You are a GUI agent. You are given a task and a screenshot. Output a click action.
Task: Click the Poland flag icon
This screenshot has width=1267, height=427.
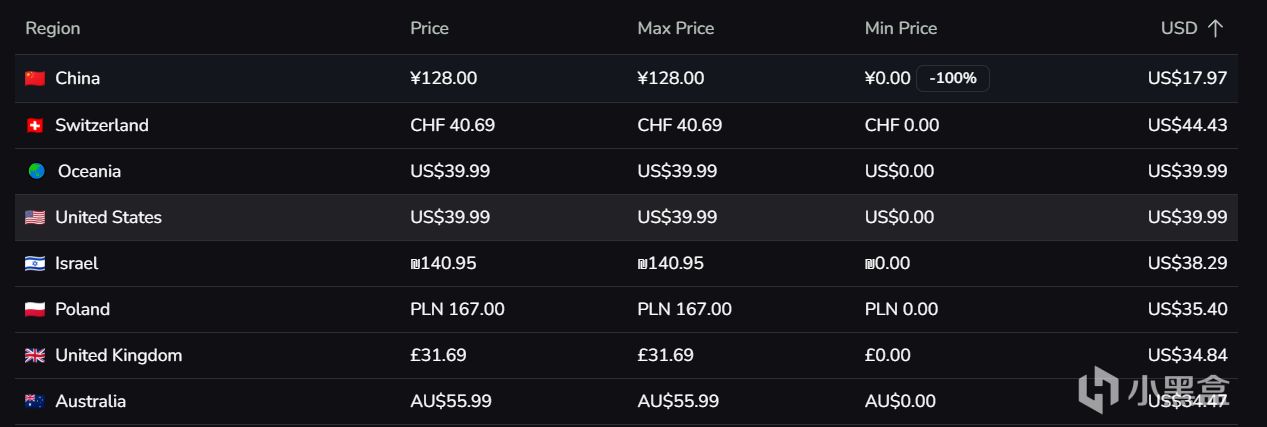pos(35,309)
